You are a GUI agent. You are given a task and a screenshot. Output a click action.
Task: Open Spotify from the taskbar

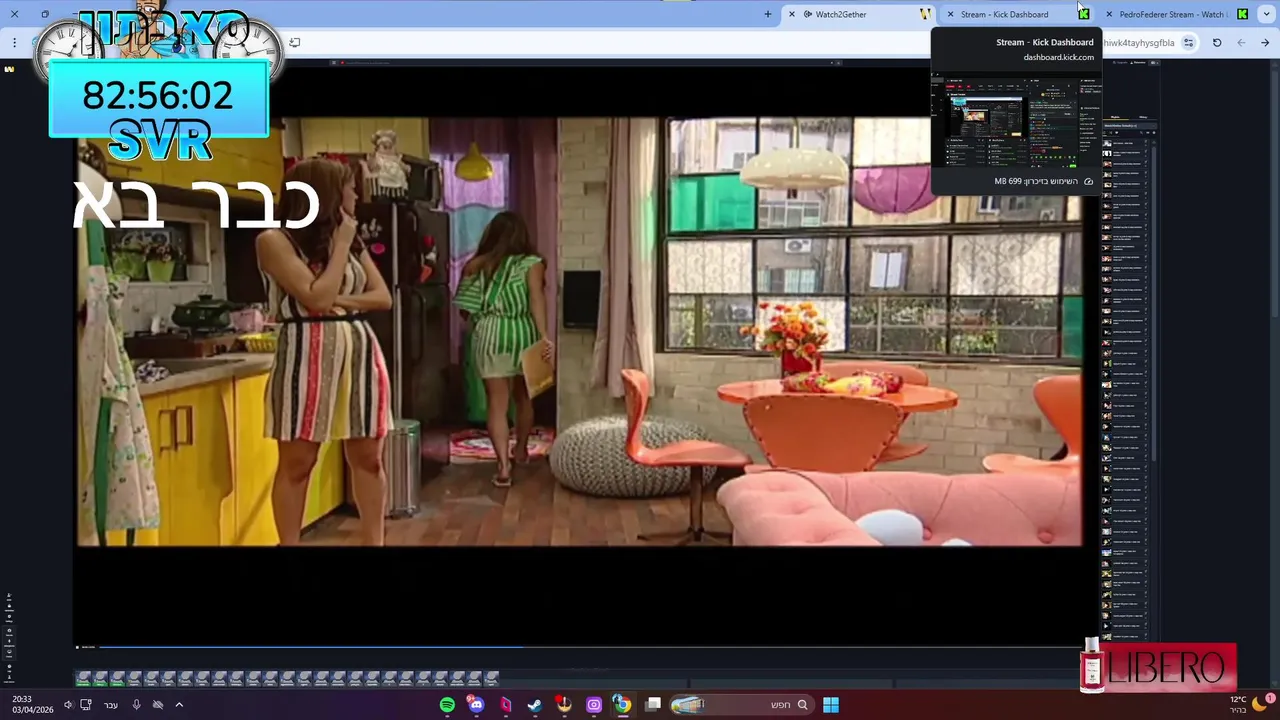coord(447,705)
